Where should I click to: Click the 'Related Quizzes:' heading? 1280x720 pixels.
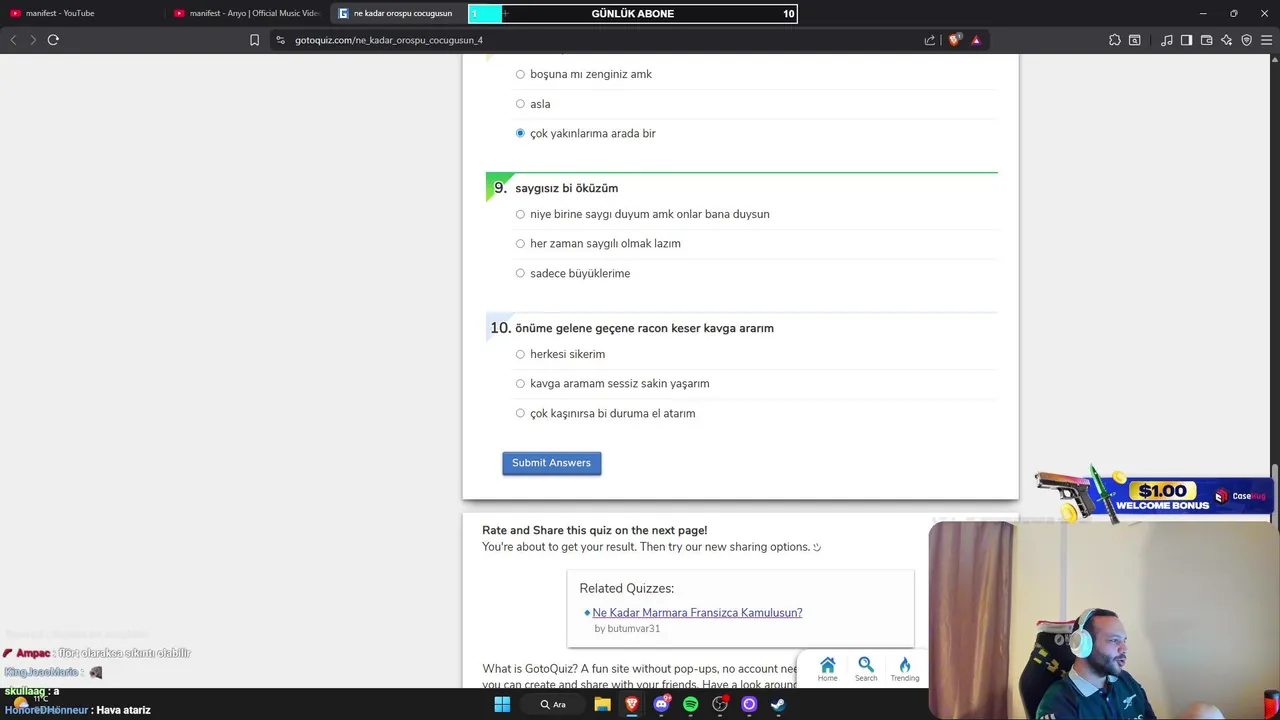point(626,588)
